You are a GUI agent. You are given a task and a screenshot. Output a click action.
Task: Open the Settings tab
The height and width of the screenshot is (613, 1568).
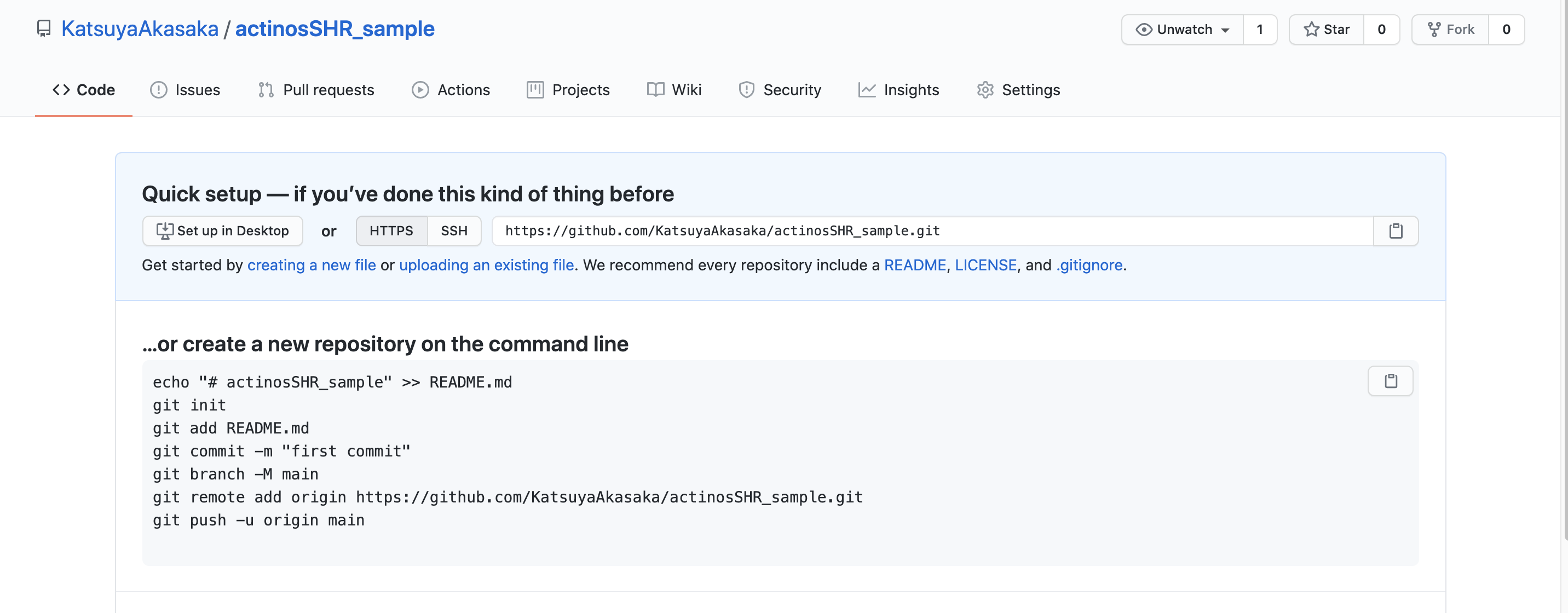click(1018, 90)
